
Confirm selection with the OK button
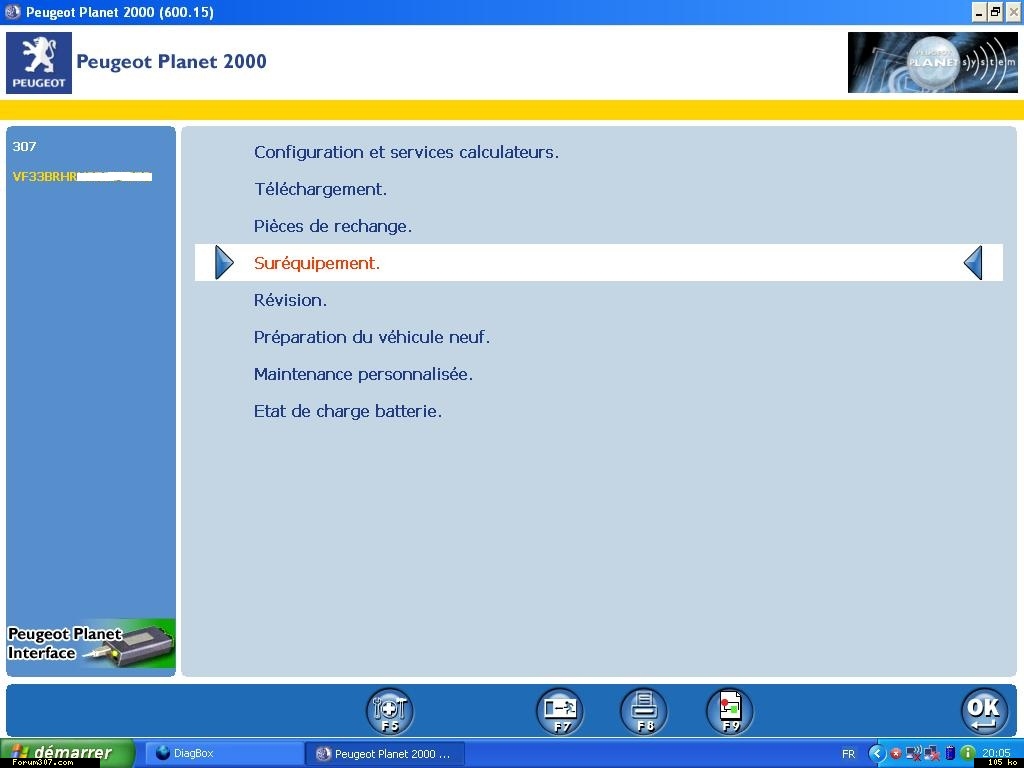coord(983,711)
